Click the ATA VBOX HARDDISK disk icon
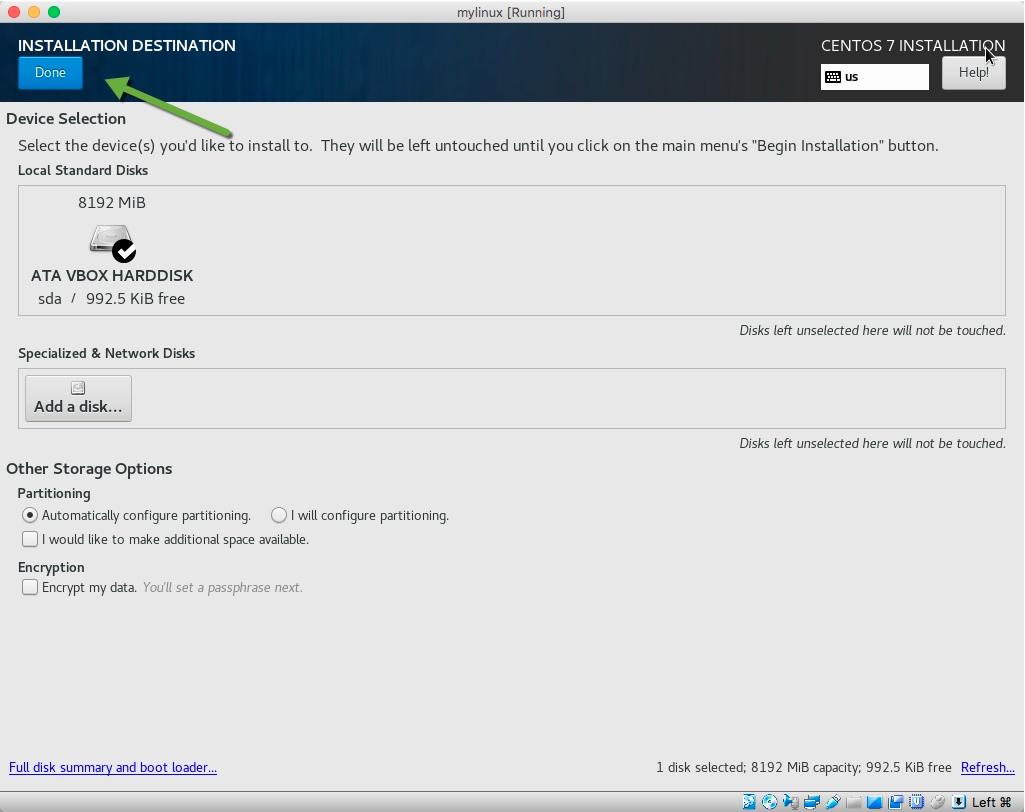 click(111, 240)
